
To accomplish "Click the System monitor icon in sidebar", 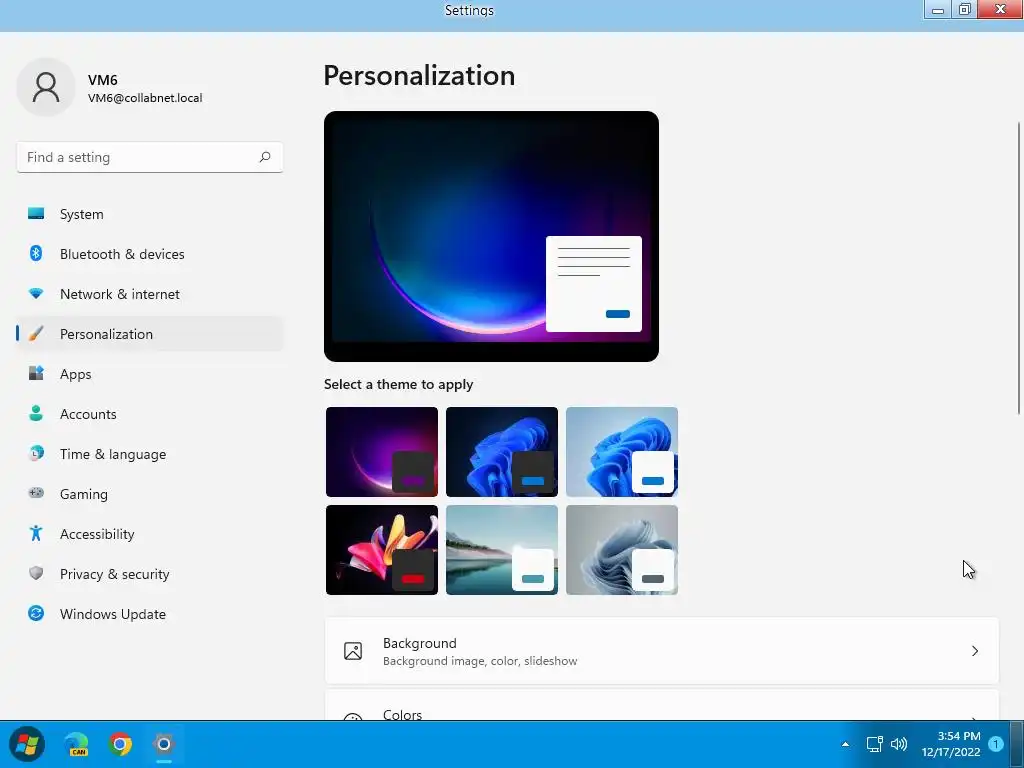I will tap(36, 214).
